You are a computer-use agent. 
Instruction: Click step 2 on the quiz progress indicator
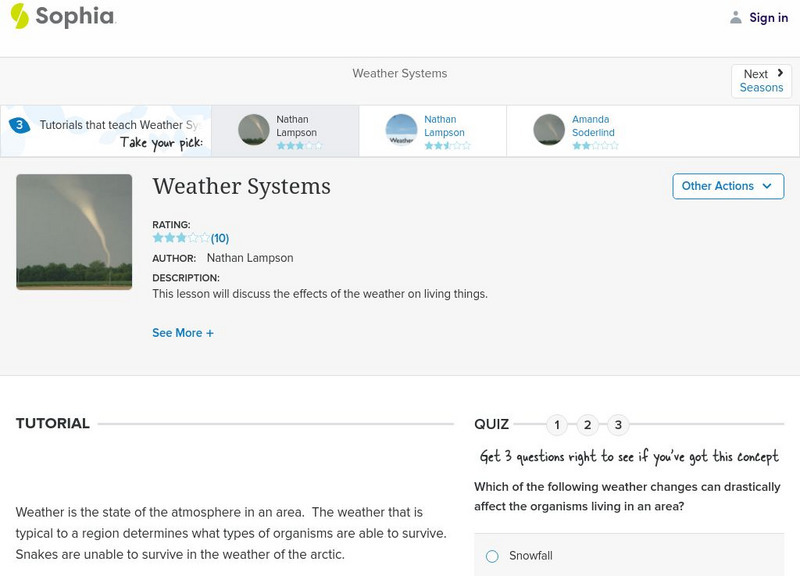click(x=587, y=424)
